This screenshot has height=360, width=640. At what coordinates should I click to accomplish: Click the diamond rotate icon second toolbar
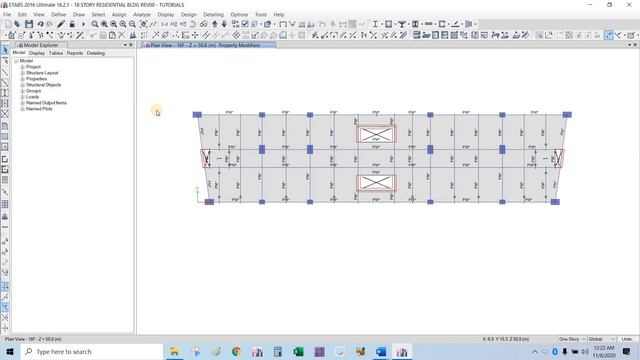coord(236,35)
